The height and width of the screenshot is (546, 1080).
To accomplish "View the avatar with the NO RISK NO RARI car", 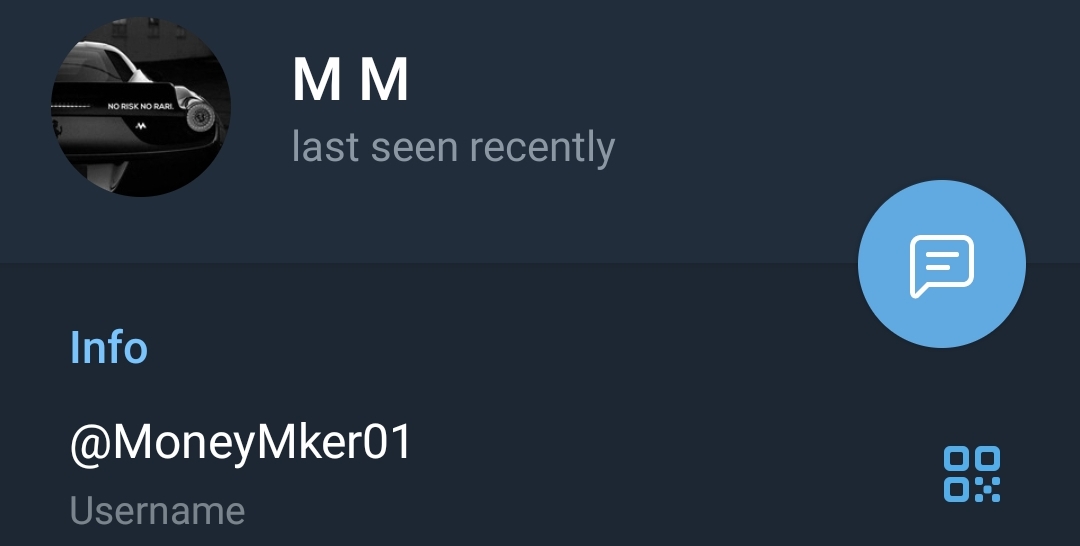I will pyautogui.click(x=141, y=107).
